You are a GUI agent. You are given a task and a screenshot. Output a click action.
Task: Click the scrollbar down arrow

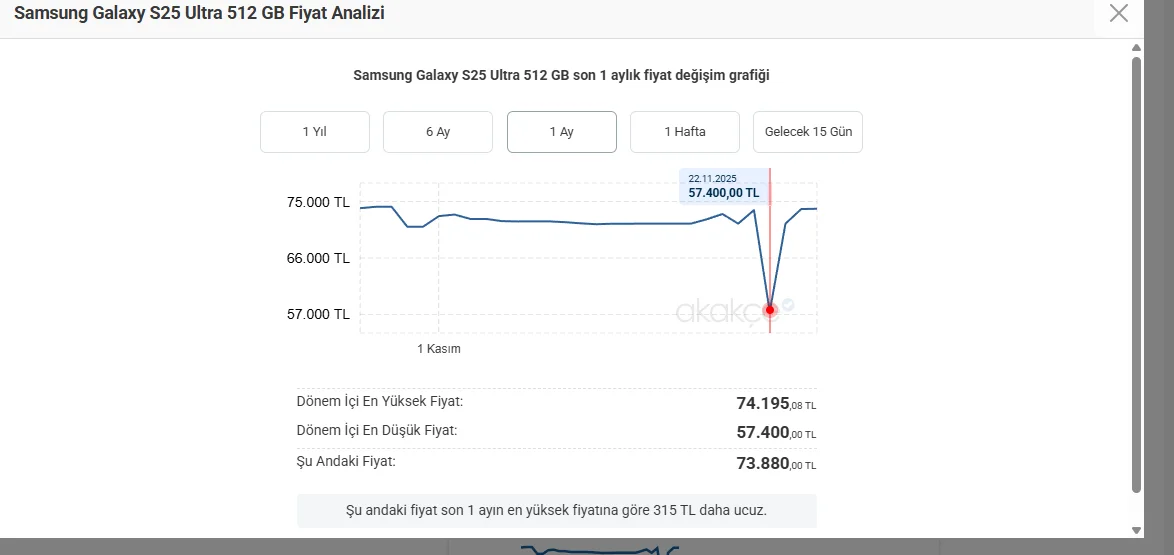(x=1136, y=529)
